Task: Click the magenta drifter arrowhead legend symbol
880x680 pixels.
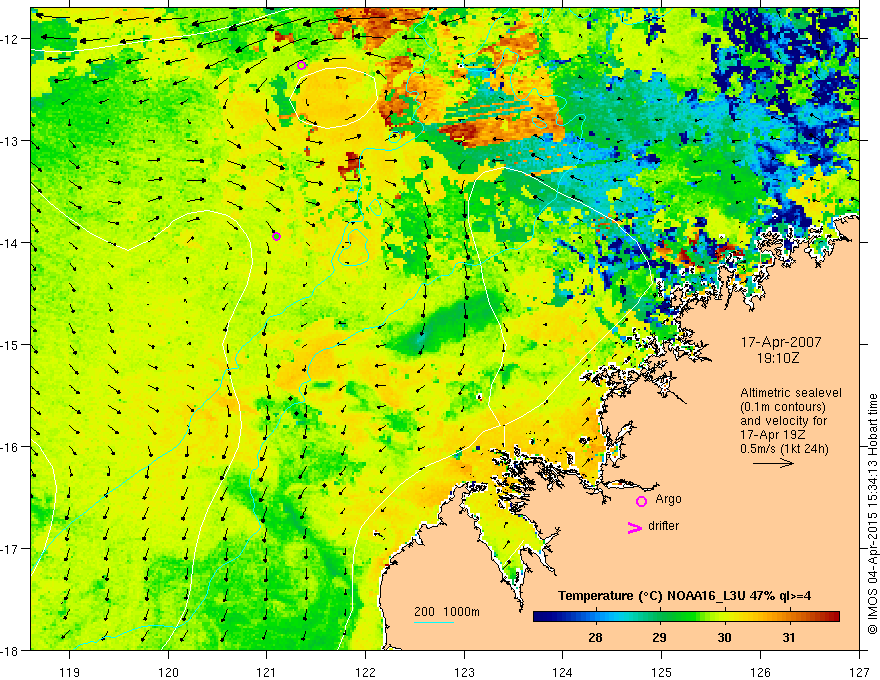Action: 635,527
